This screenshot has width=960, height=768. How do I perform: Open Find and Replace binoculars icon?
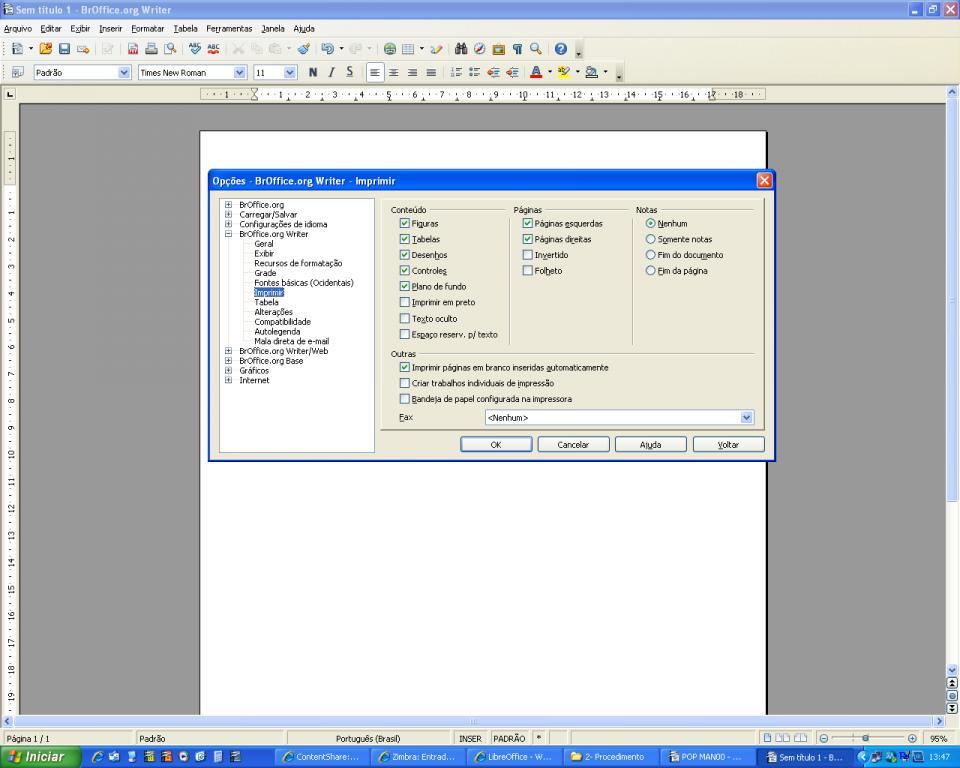coord(461,49)
